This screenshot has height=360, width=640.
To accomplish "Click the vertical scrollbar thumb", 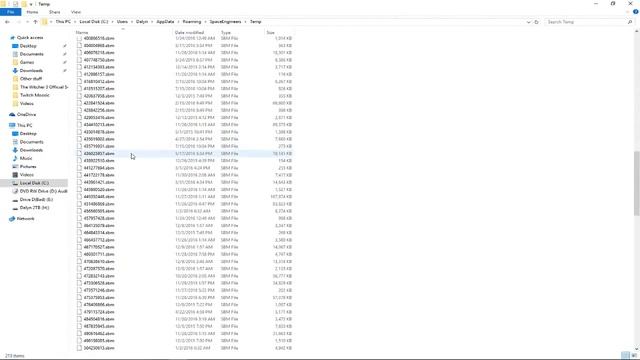I will [x=636, y=183].
